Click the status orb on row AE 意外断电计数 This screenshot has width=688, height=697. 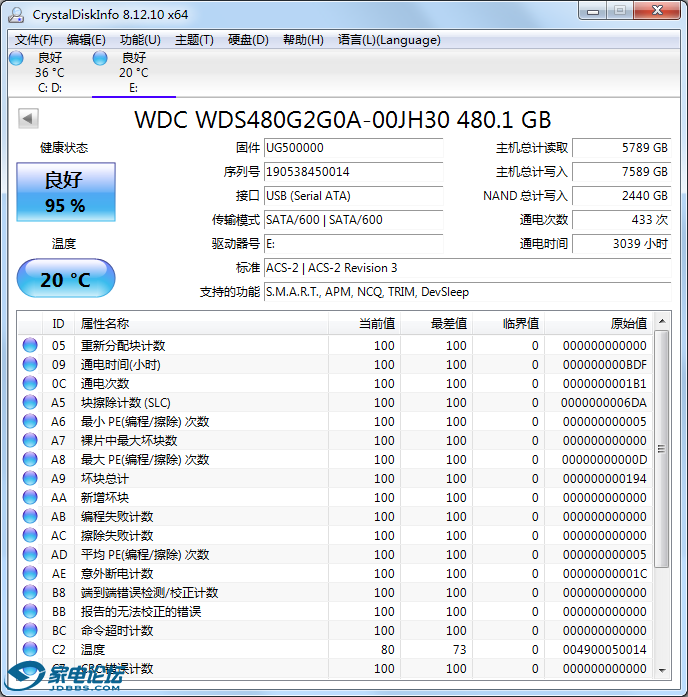pyautogui.click(x=30, y=573)
